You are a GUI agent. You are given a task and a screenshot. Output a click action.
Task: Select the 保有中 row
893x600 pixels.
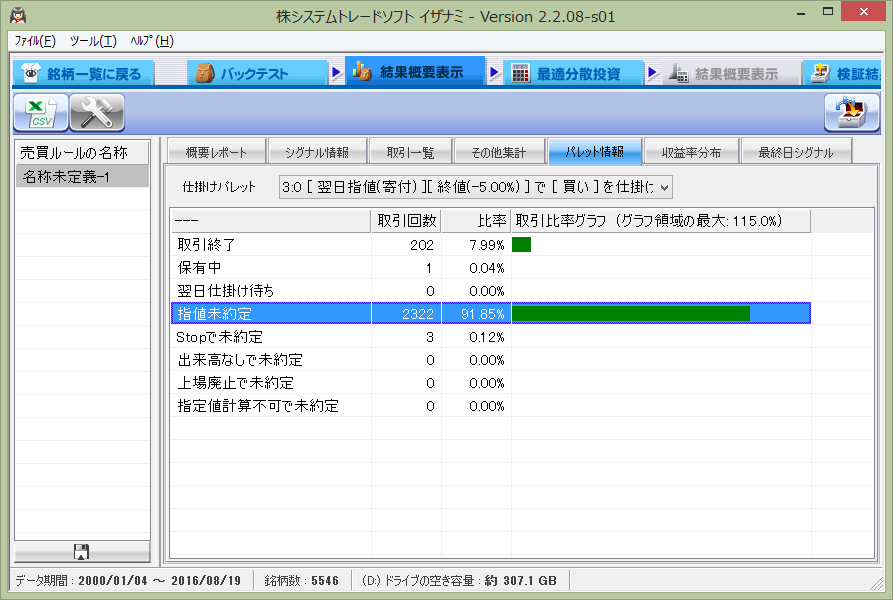491,268
